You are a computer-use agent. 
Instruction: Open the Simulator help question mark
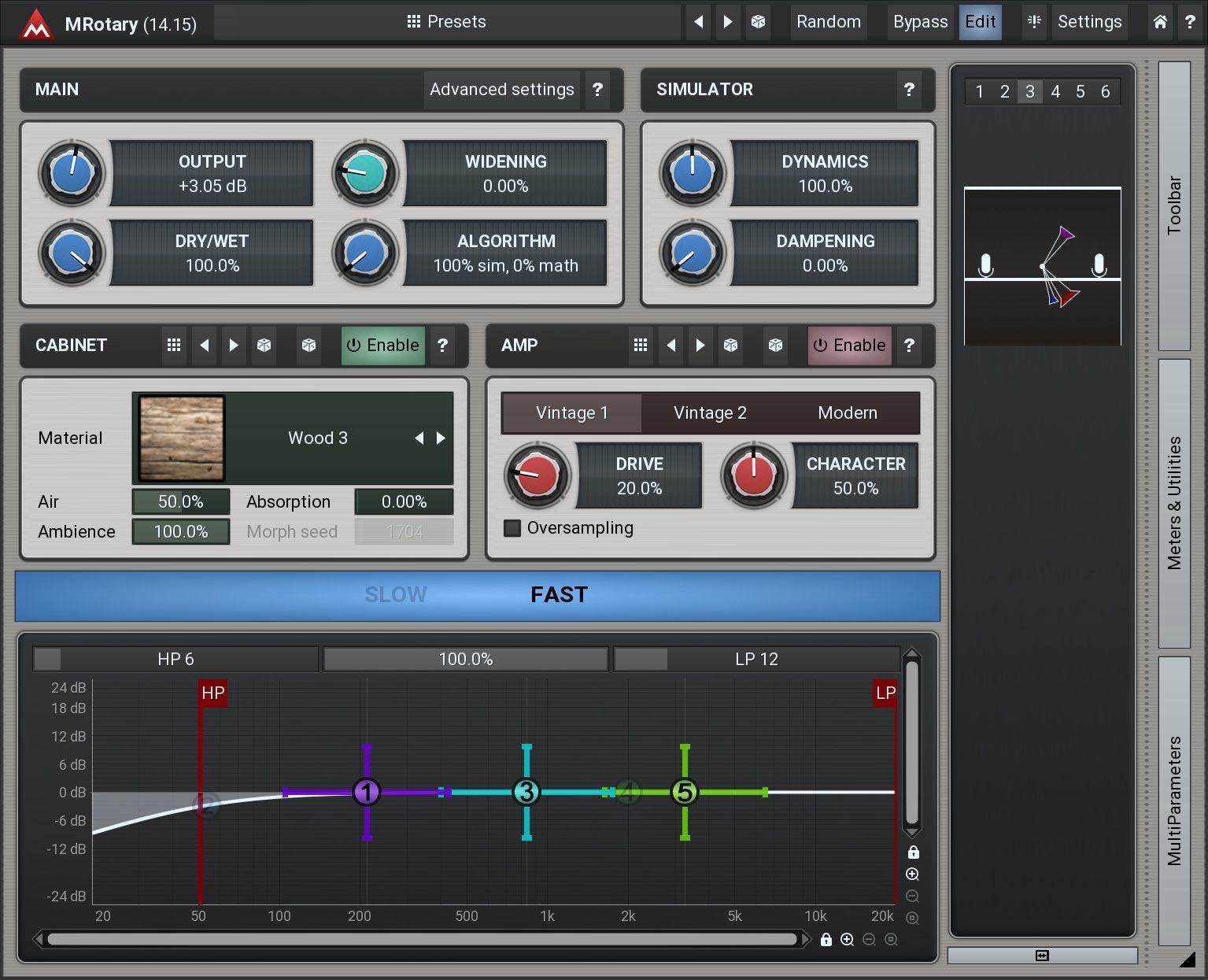pyautogui.click(x=909, y=90)
